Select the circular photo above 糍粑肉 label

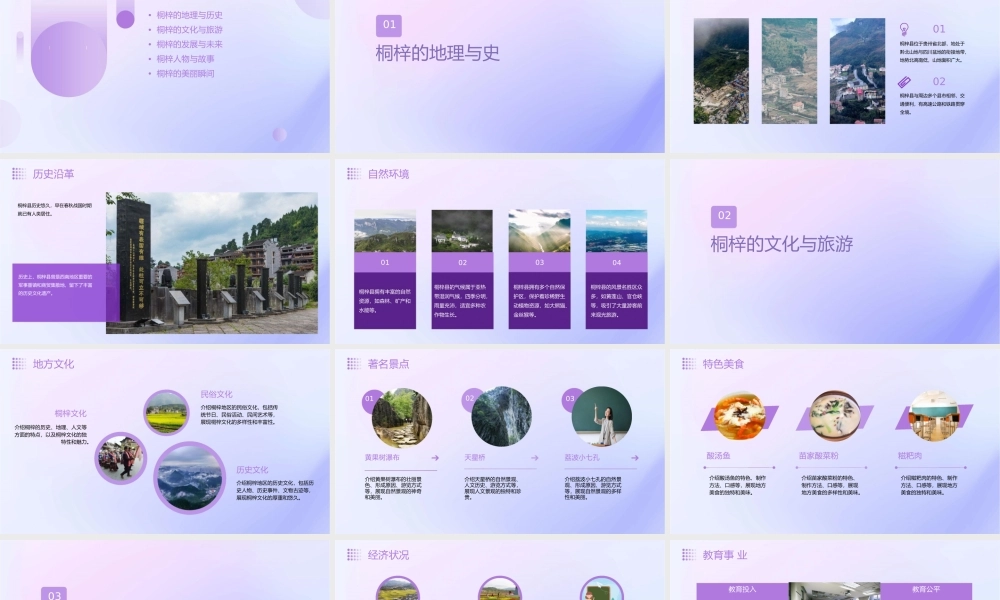[x=934, y=416]
